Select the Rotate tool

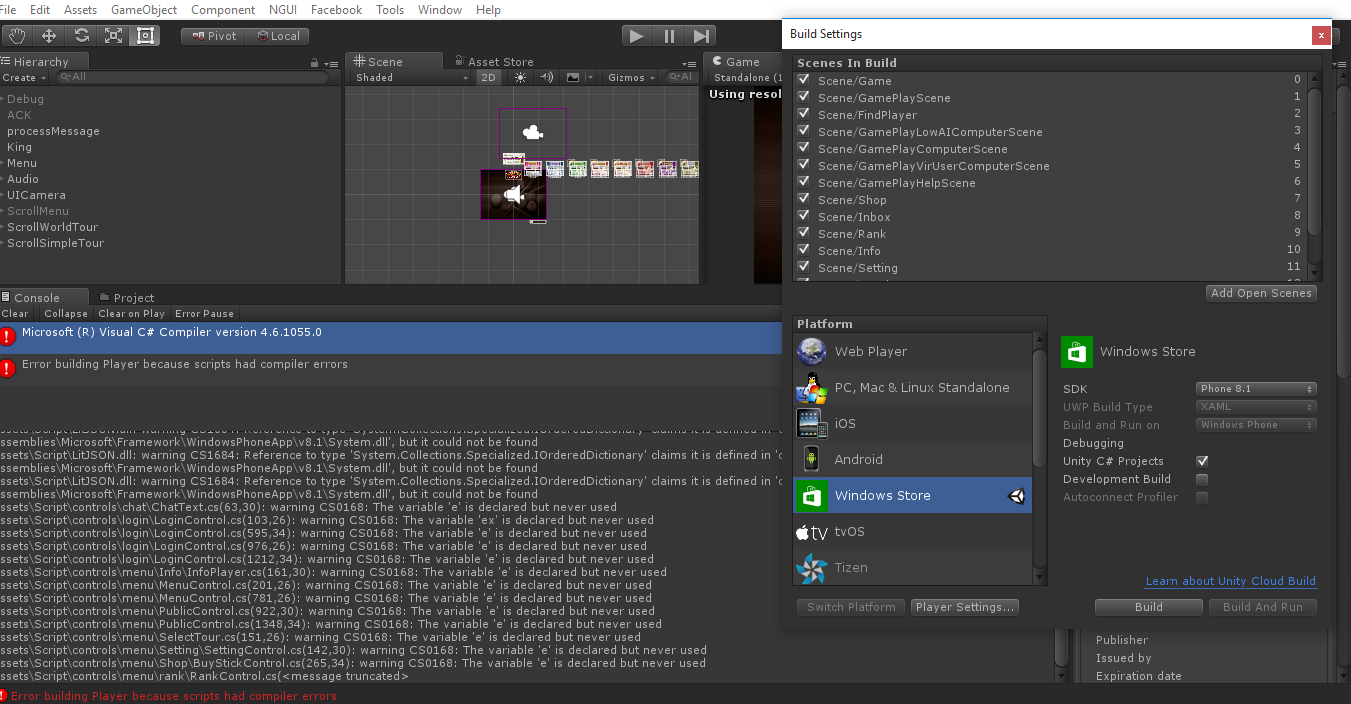tap(81, 36)
